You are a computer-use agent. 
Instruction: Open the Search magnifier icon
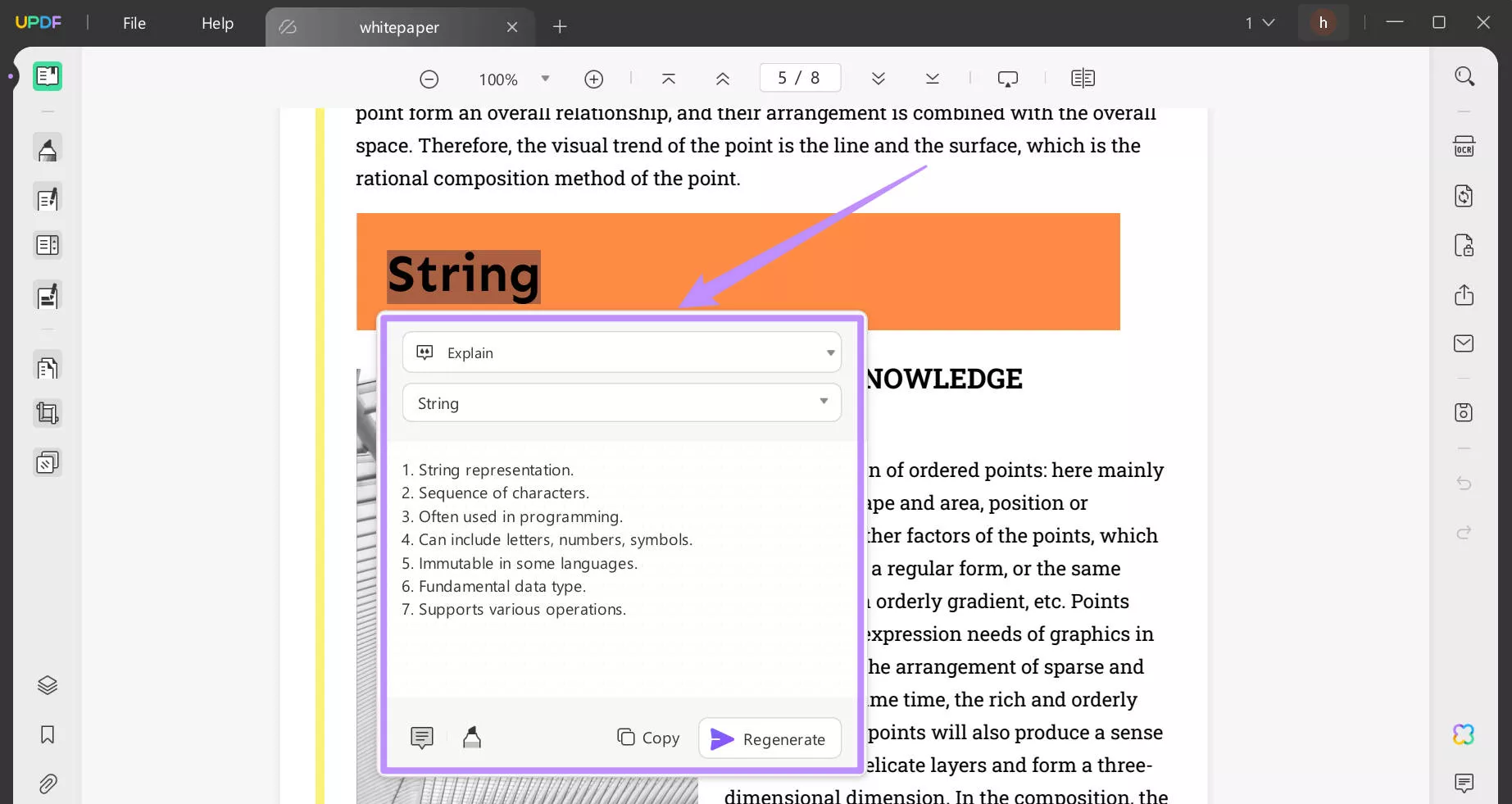tap(1464, 76)
